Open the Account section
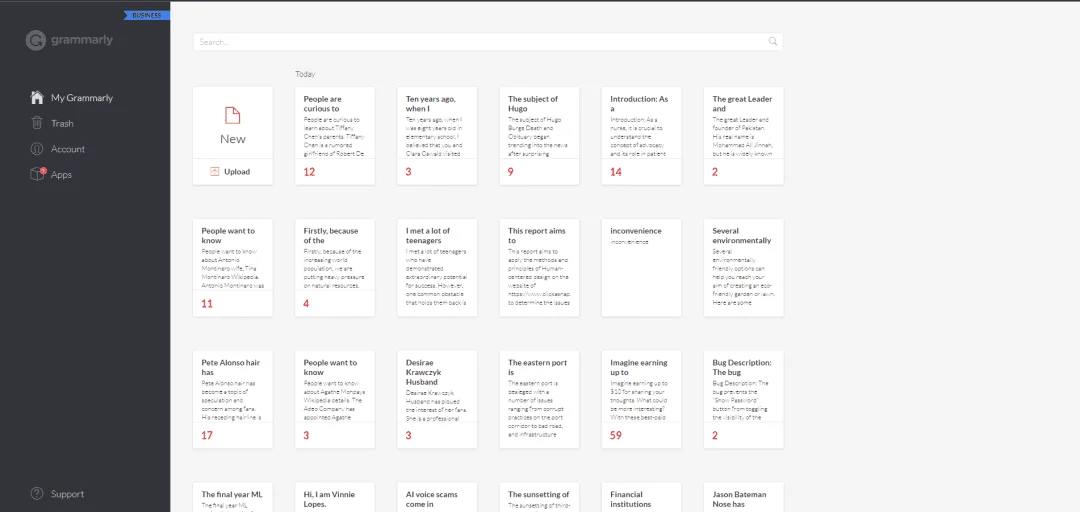Image resolution: width=1080 pixels, height=512 pixels. (58, 149)
